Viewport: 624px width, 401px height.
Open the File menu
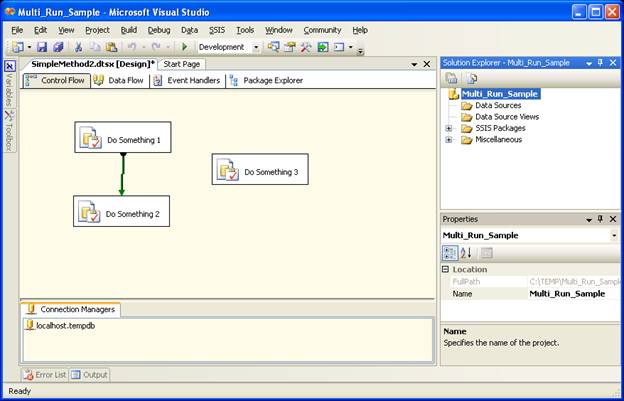(17, 30)
